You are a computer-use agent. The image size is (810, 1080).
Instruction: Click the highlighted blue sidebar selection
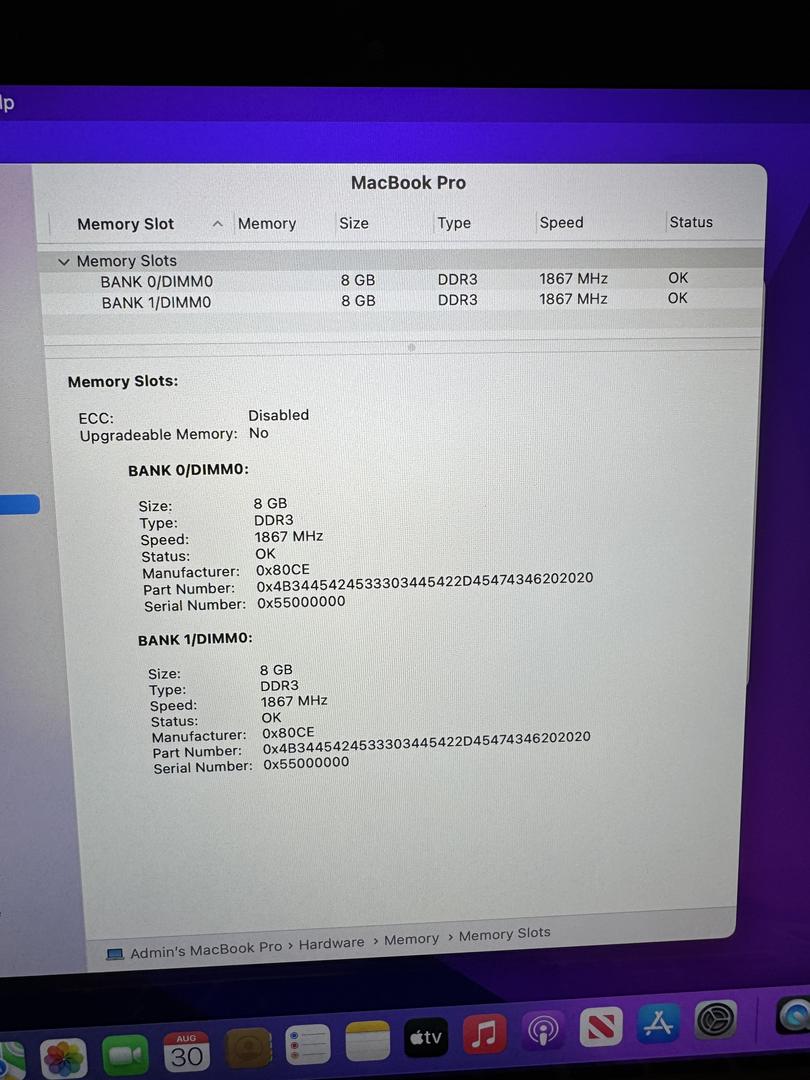(x=19, y=505)
